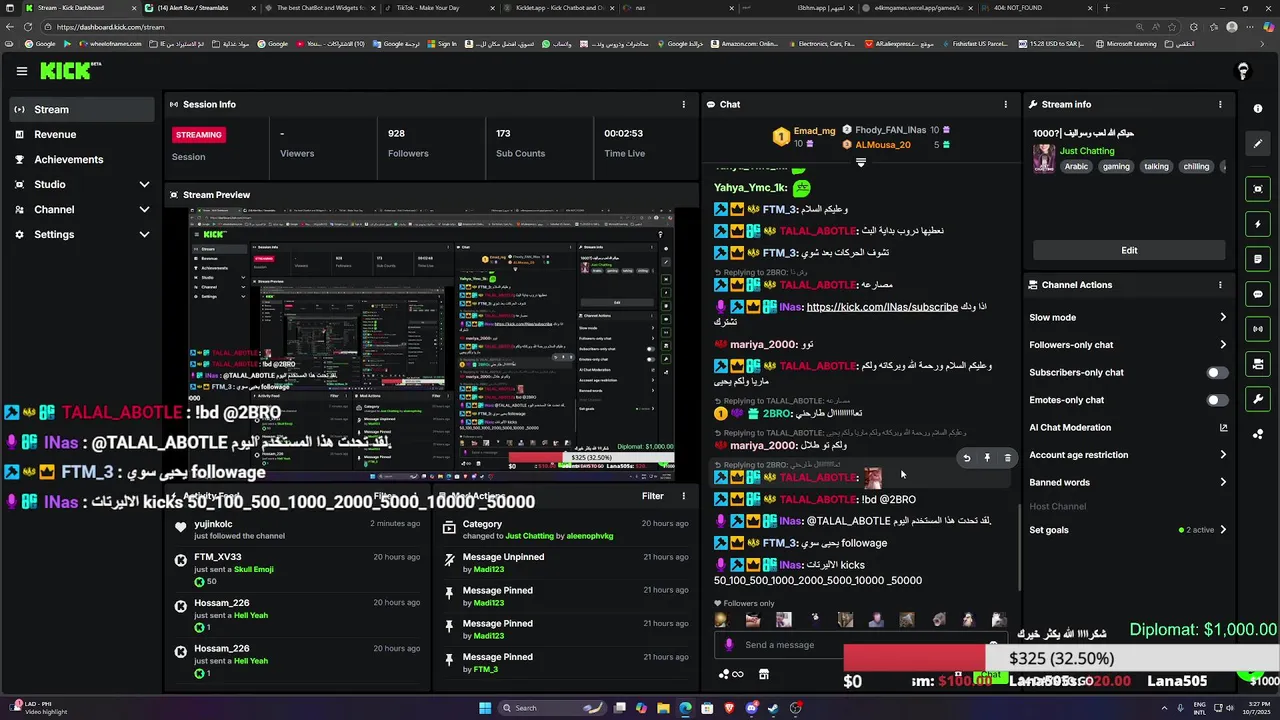Pin the hovered chat message
This screenshot has height=720, width=1280.
pyautogui.click(x=987, y=458)
